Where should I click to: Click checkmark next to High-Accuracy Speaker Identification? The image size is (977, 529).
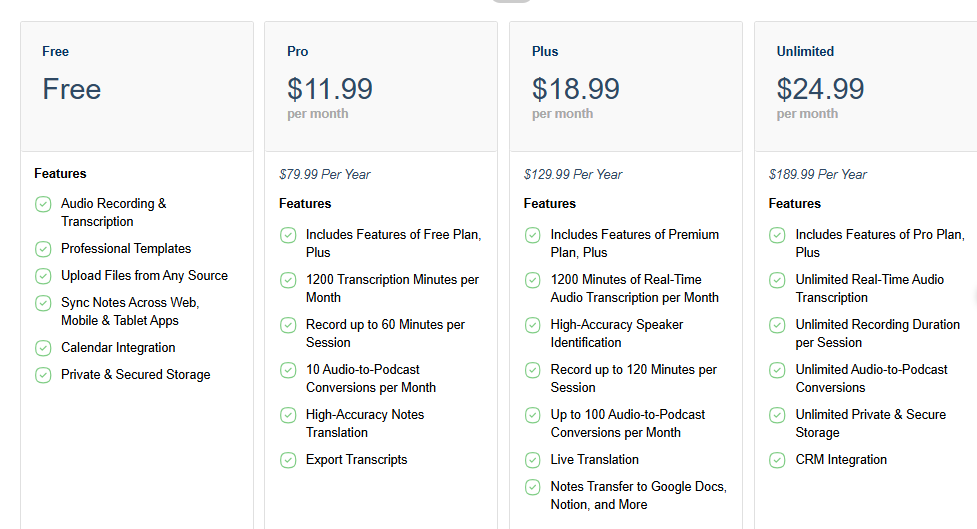coord(533,326)
